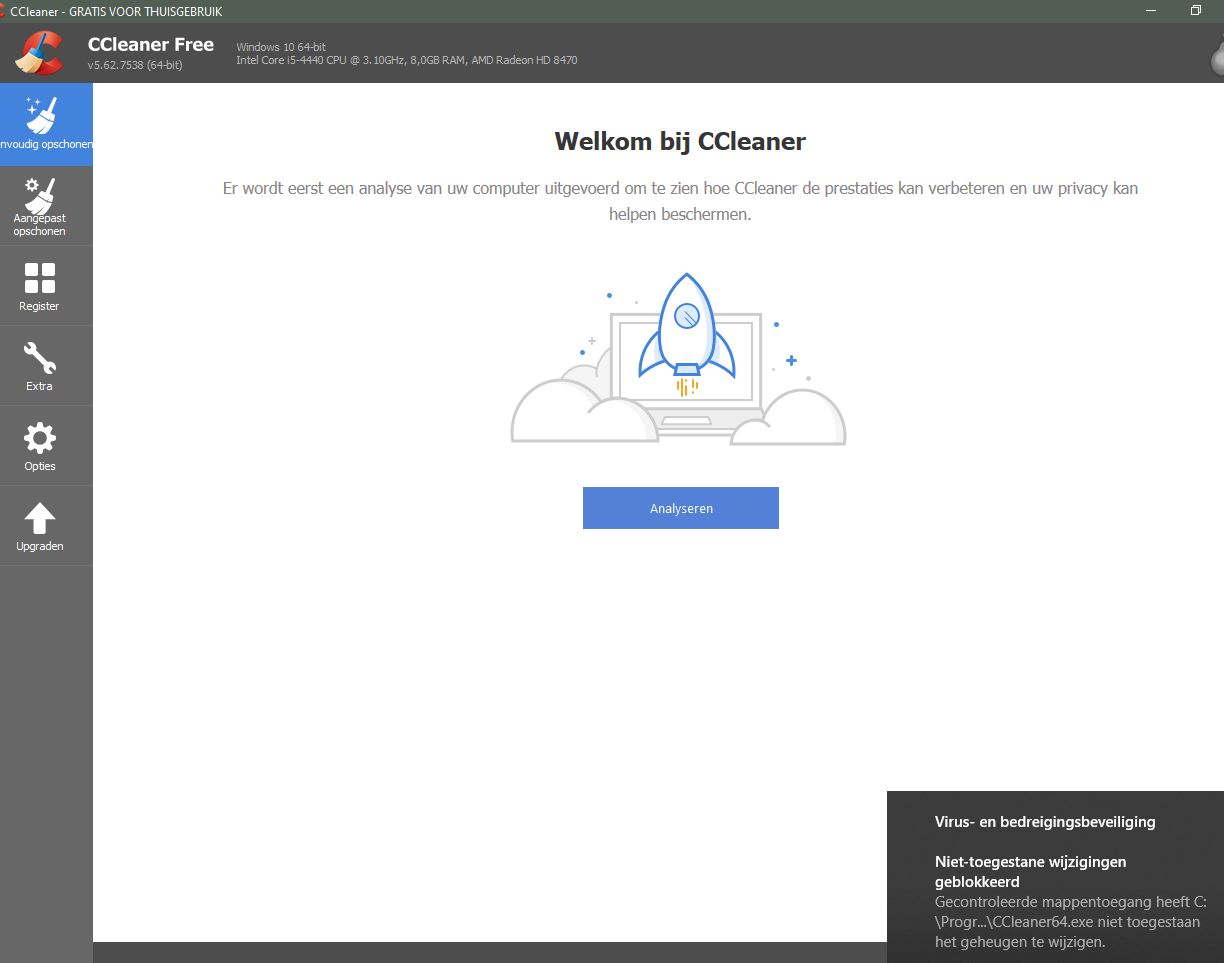The image size is (1224, 963).
Task: Open the Eenvoudig opschonen broom icon
Action: pyautogui.click(x=41, y=116)
